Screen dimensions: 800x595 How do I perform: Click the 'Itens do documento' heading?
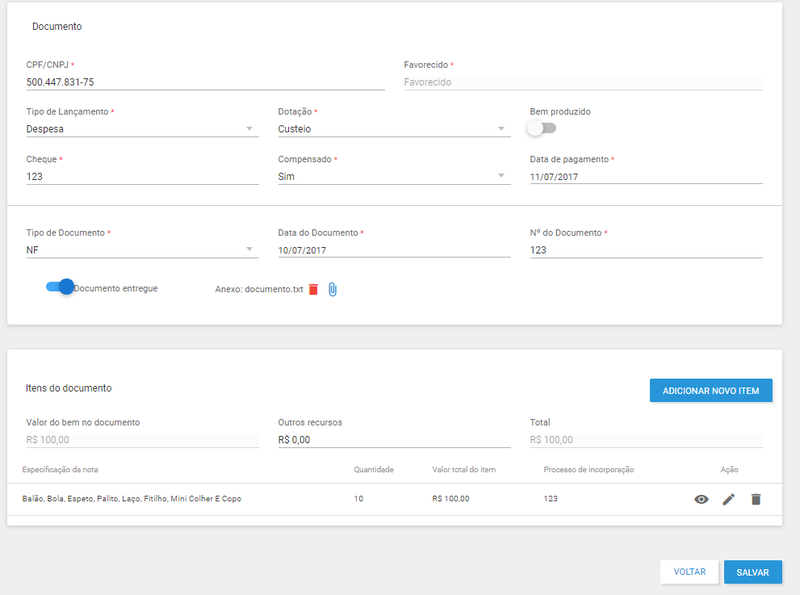[68, 388]
